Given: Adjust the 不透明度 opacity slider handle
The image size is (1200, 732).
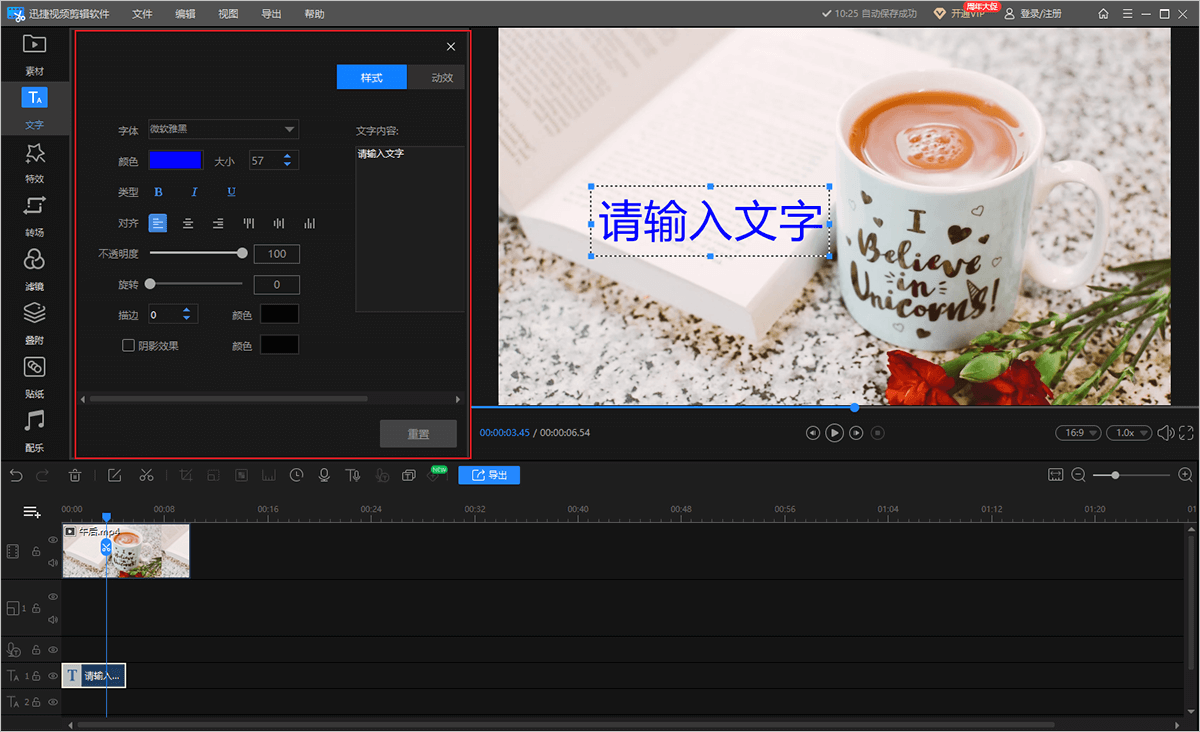Looking at the screenshot, I should point(242,254).
